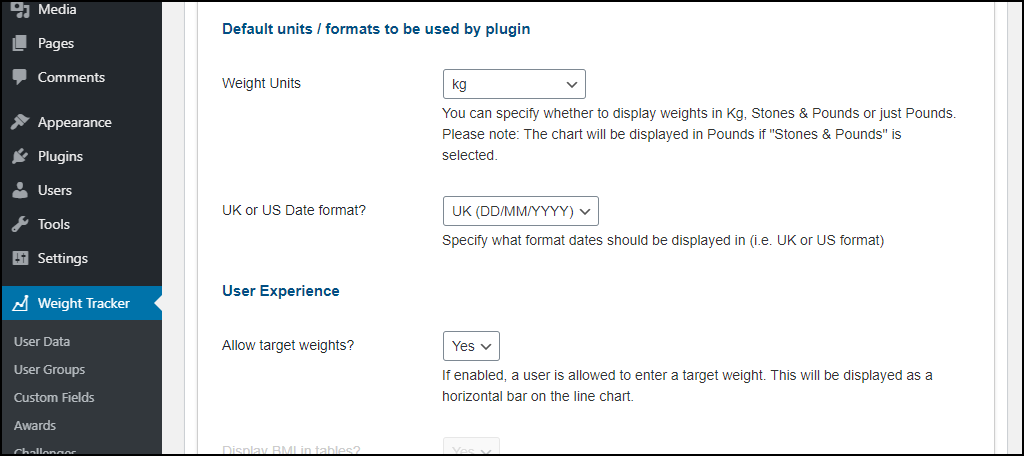Open User Data submenu item

[x=42, y=342]
